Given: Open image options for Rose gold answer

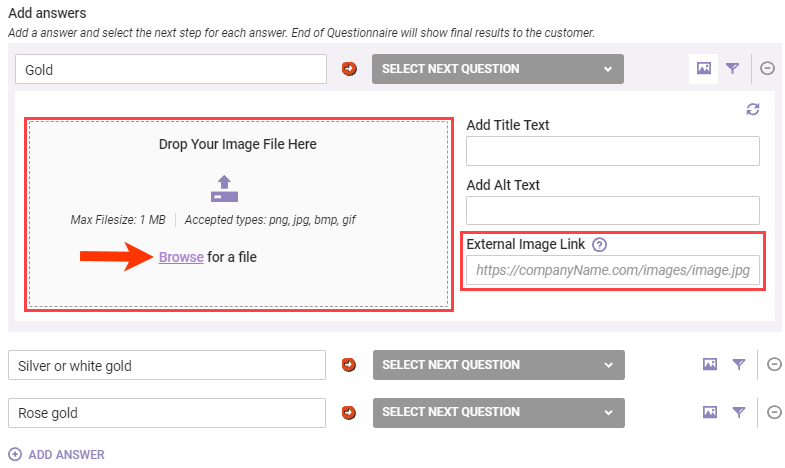Looking at the screenshot, I should click(709, 412).
